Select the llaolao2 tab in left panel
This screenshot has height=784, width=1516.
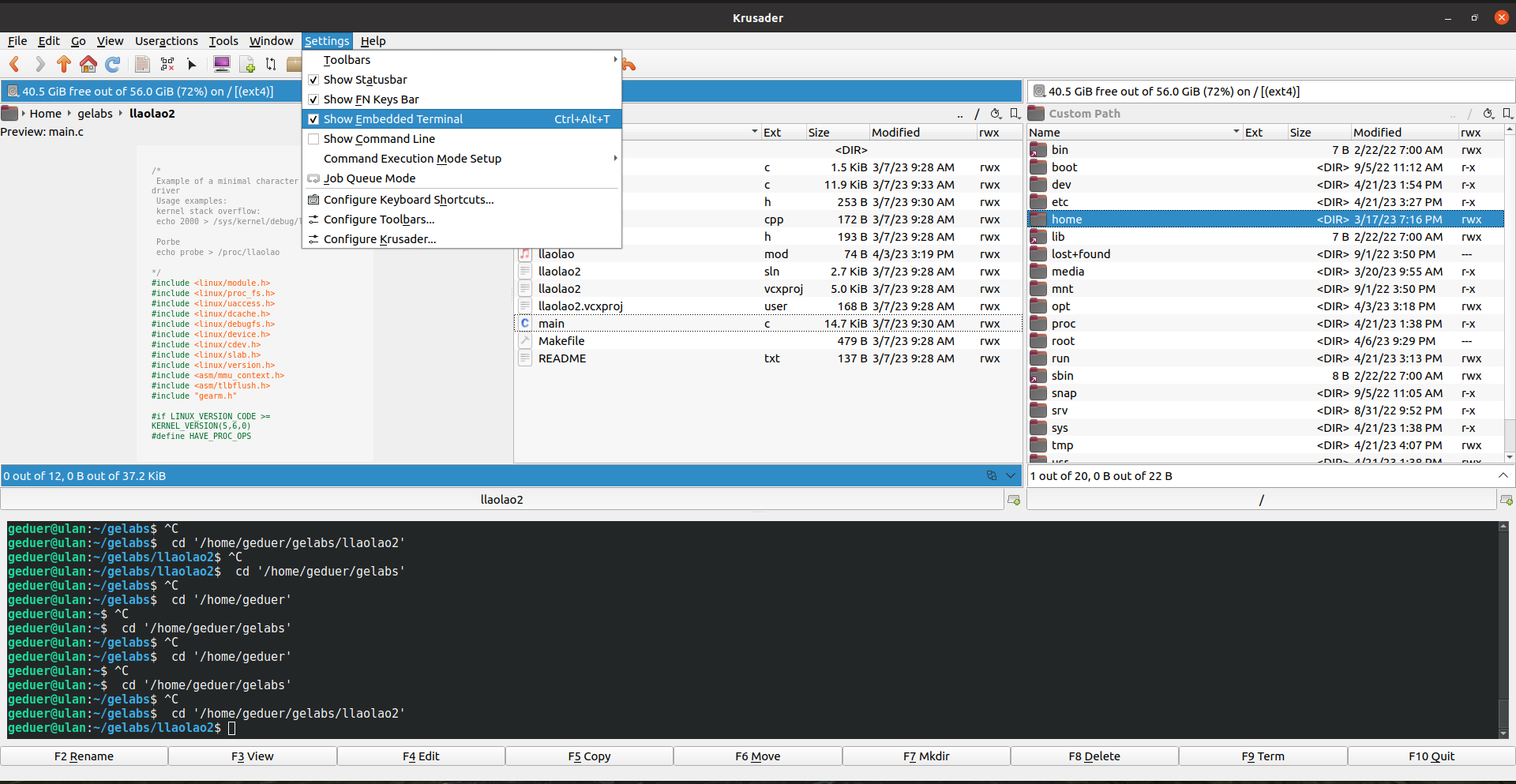click(502, 500)
